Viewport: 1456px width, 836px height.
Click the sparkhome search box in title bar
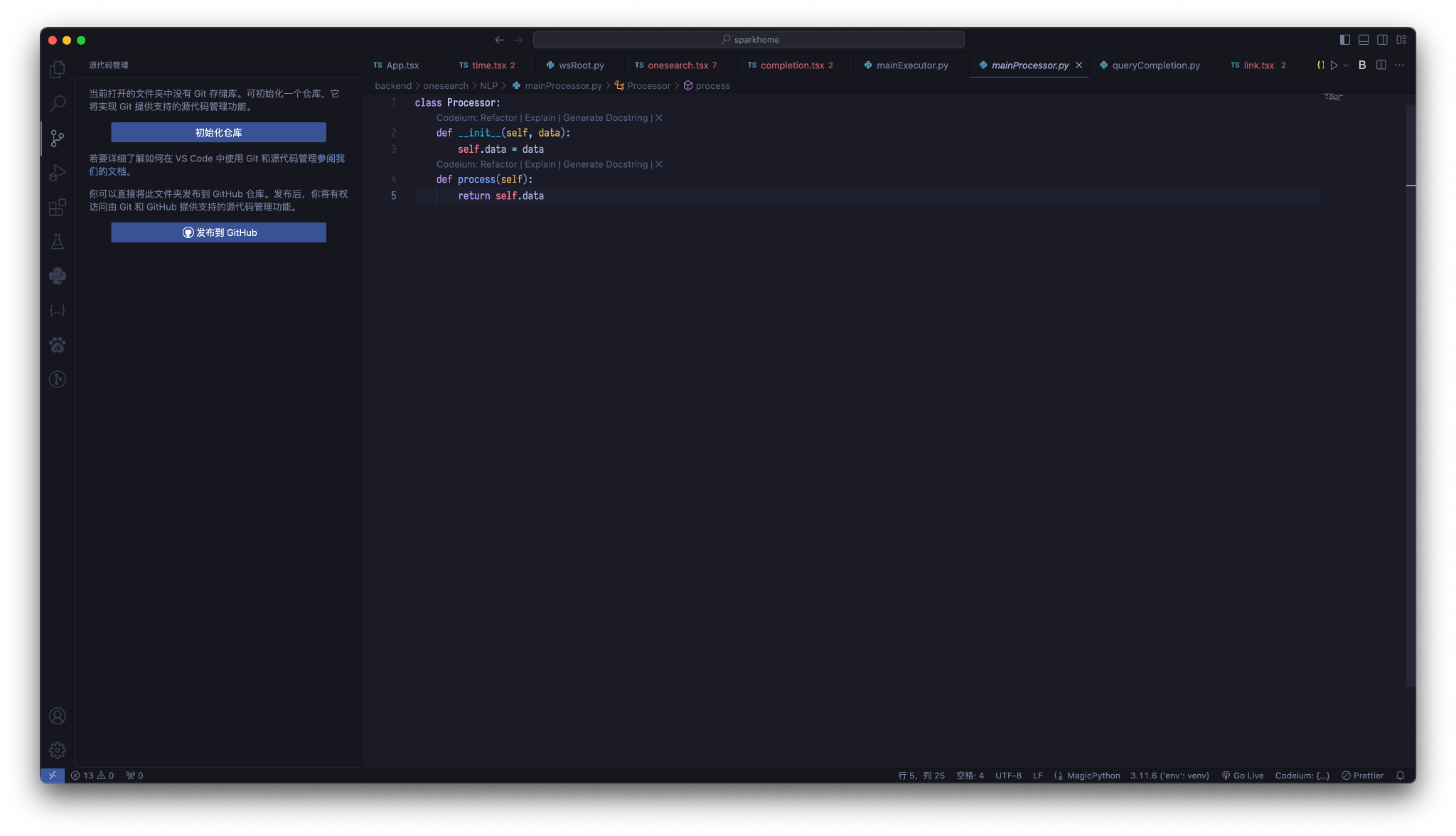[750, 39]
